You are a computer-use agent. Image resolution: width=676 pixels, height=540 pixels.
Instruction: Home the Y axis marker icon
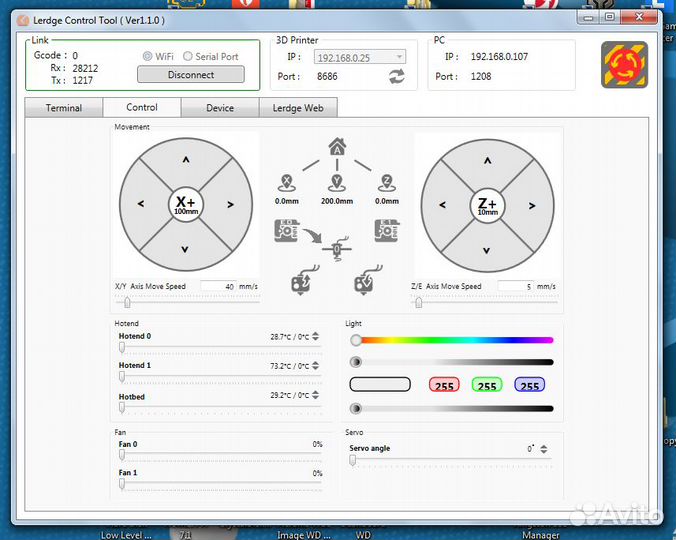point(337,183)
